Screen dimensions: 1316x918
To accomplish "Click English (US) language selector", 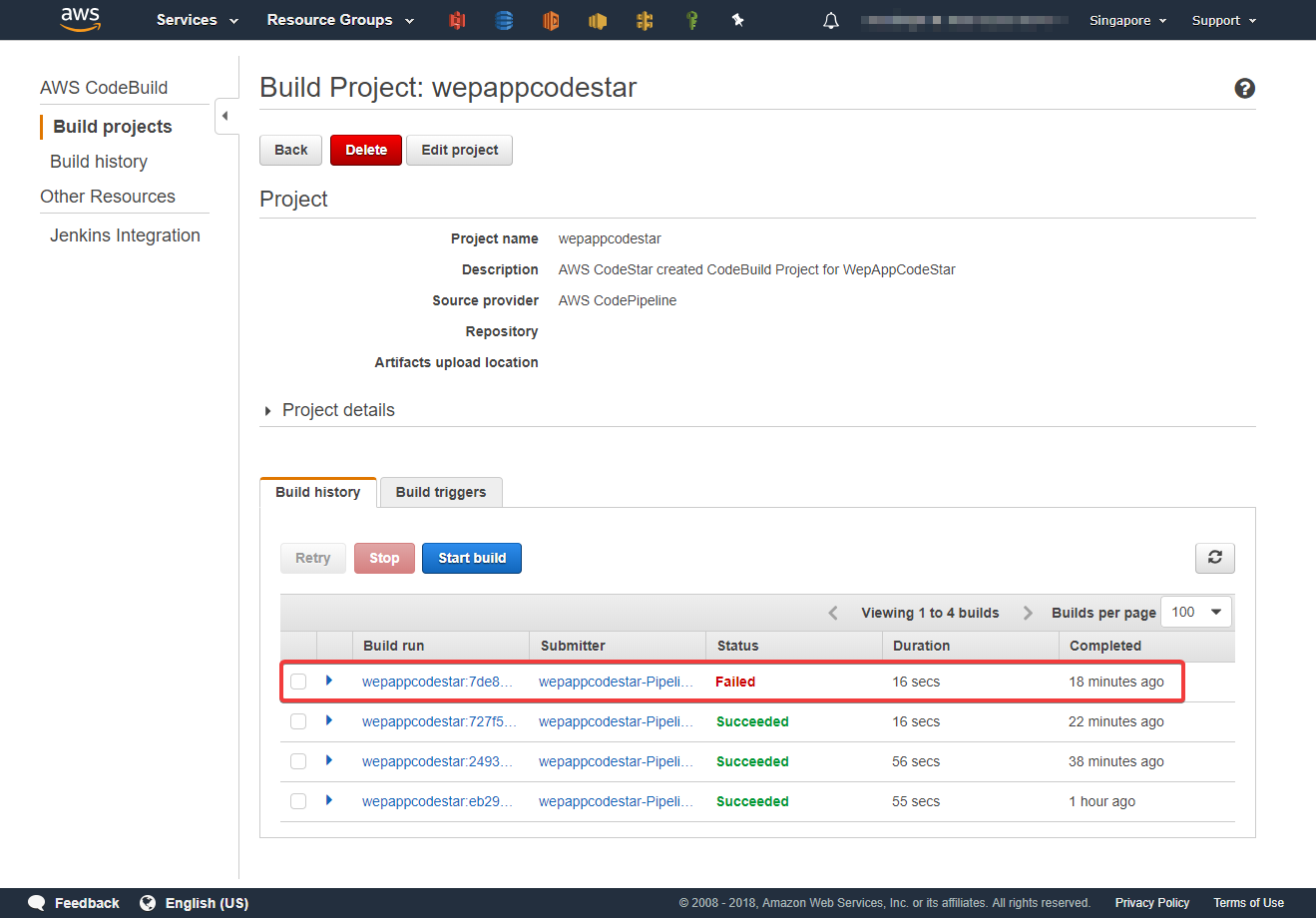I will point(207,903).
